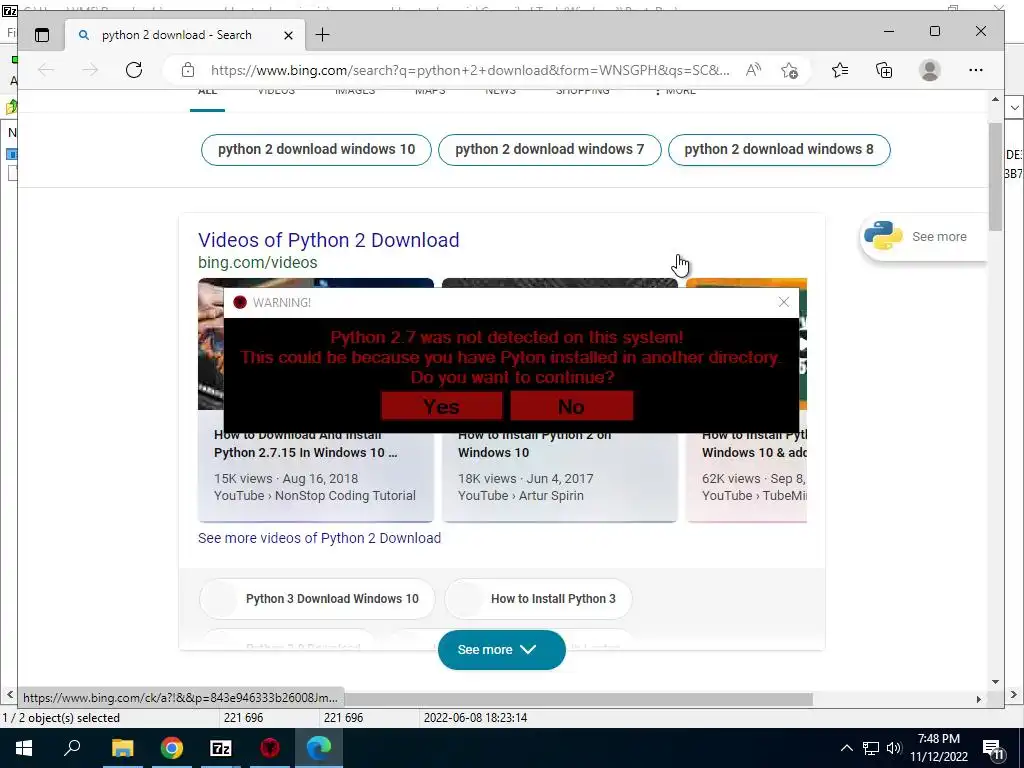Open volume control tray icon
Viewport: 1024px width, 768px height.
894,748
